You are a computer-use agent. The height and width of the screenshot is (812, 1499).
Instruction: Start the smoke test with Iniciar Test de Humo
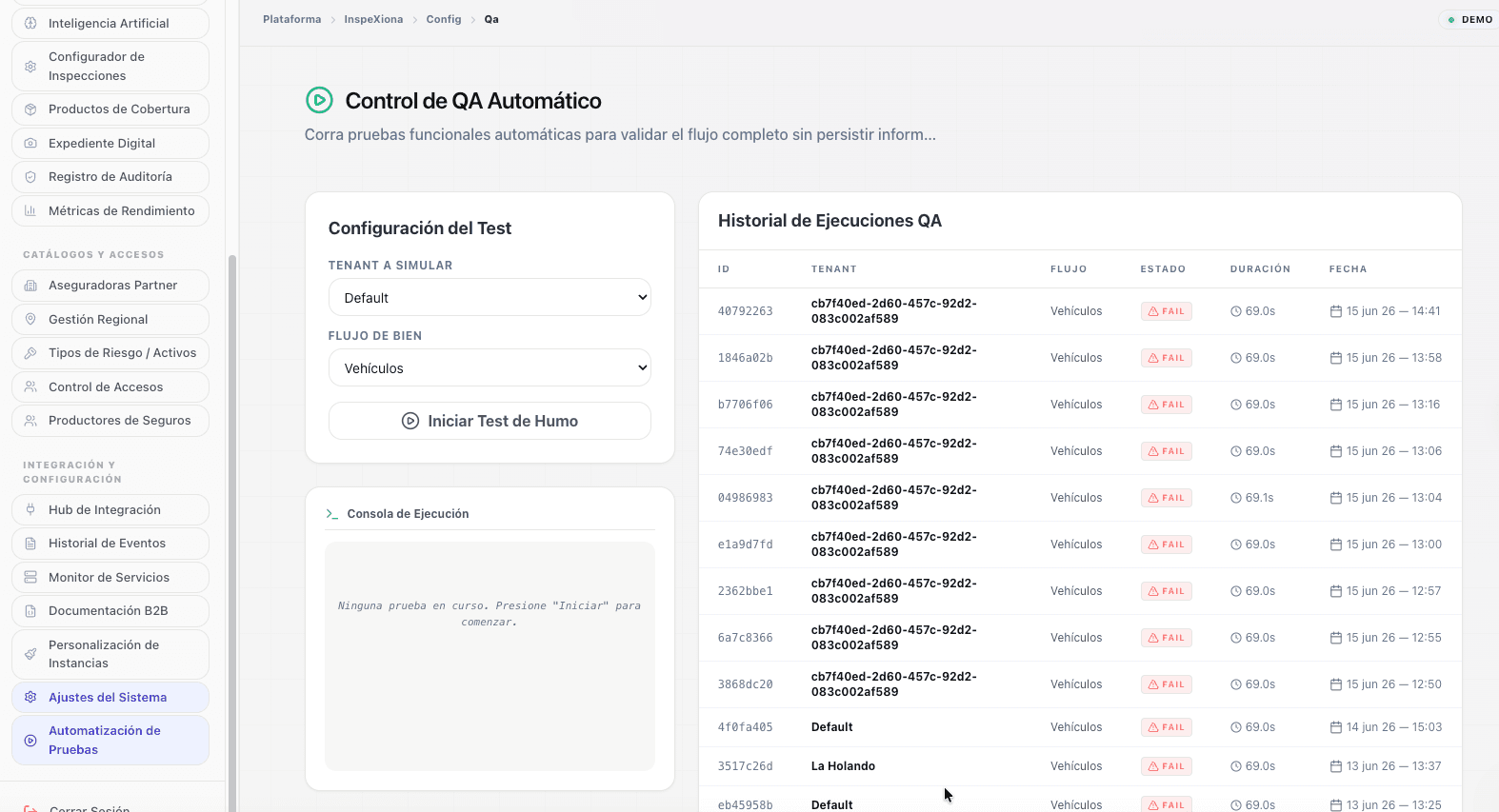pos(490,421)
